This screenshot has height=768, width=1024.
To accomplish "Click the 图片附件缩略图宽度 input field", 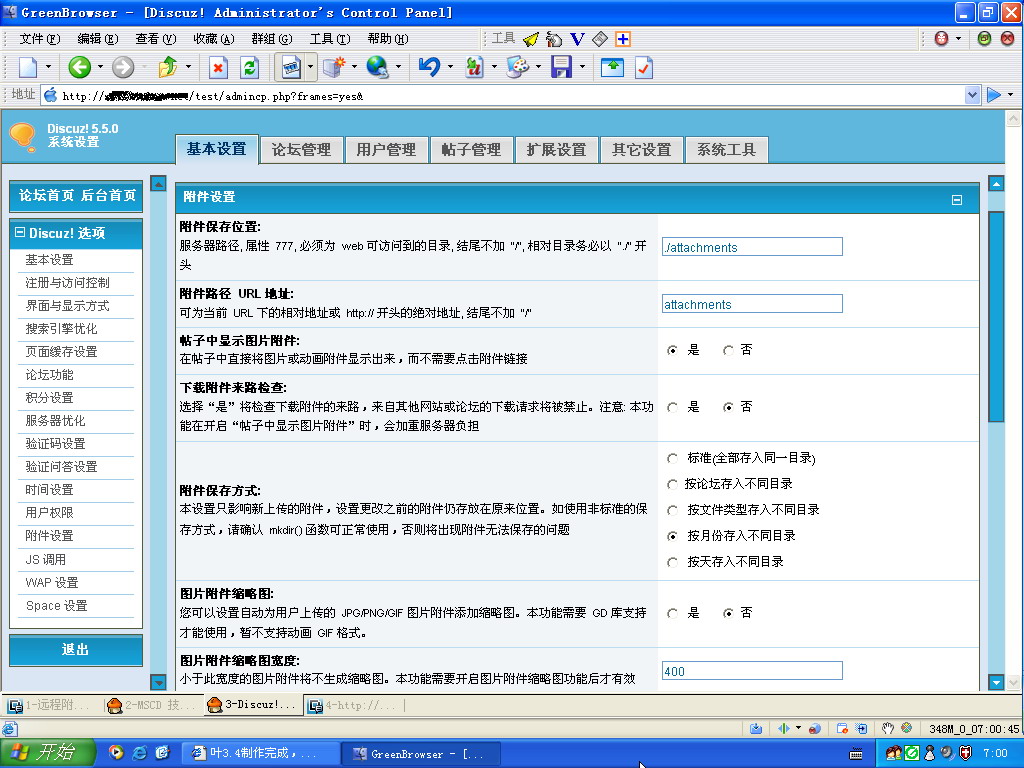I will tap(752, 671).
